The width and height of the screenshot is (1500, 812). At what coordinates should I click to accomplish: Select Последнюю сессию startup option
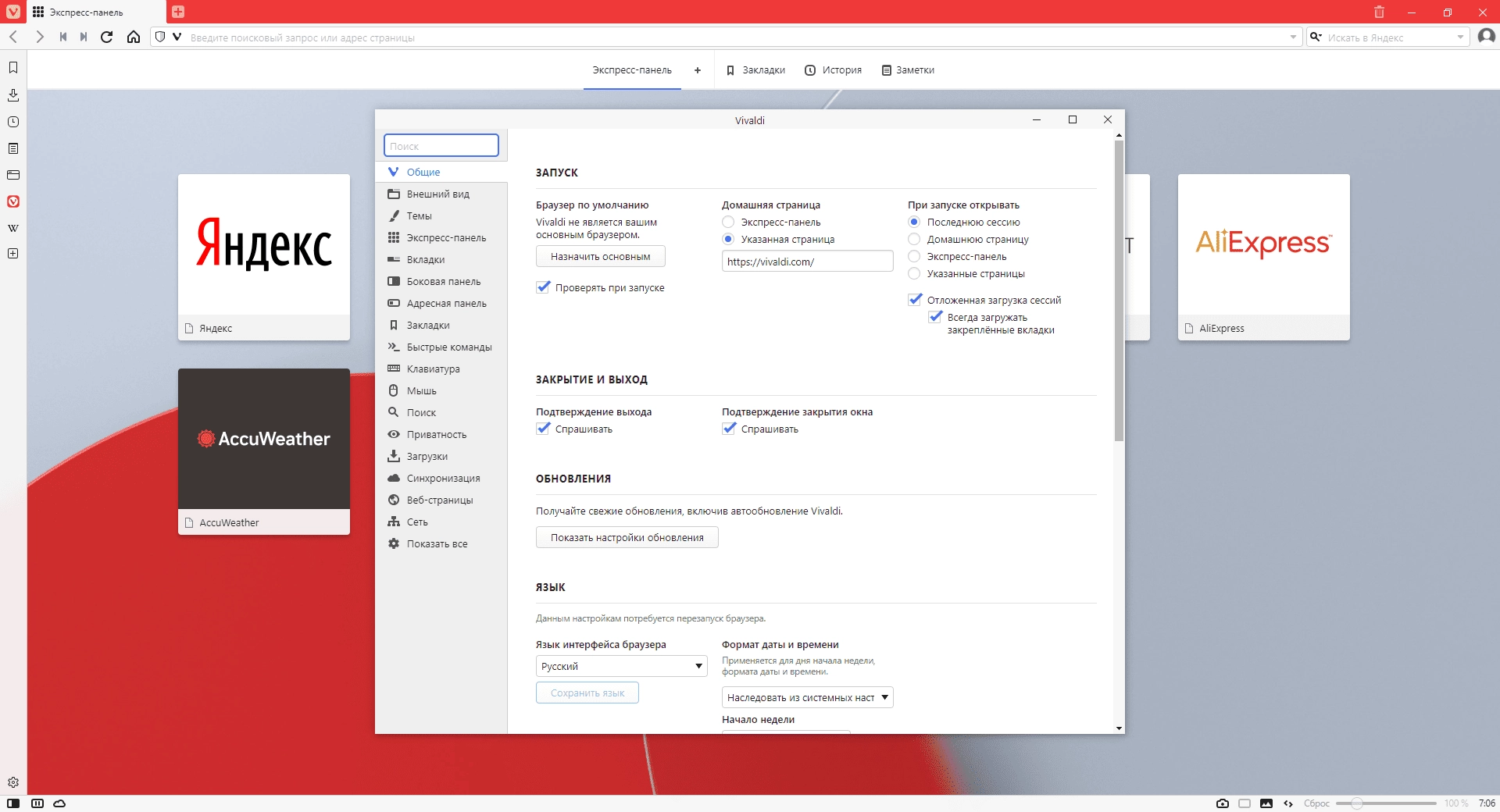coord(914,223)
